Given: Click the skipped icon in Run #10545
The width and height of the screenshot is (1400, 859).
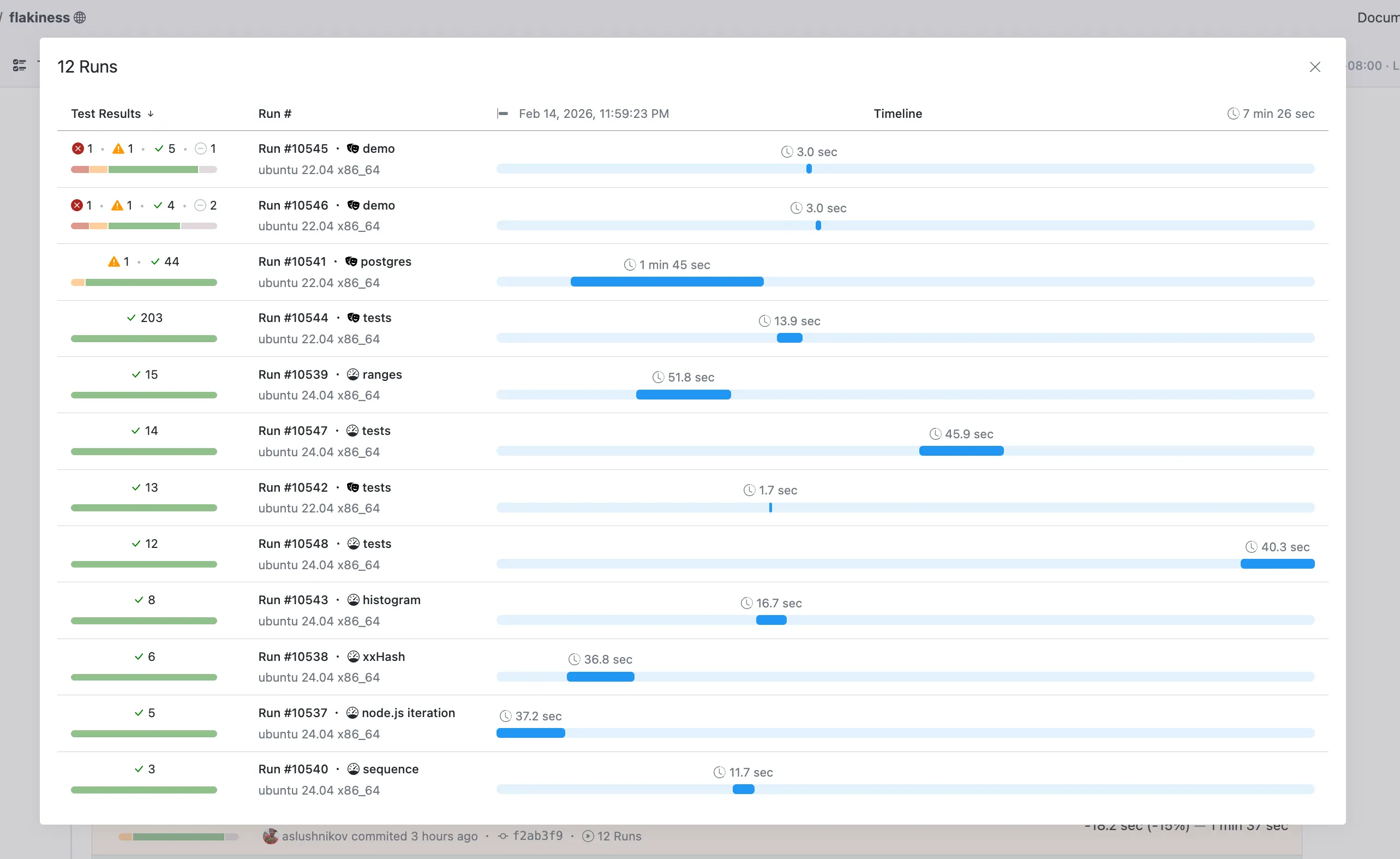Looking at the screenshot, I should coord(201,149).
